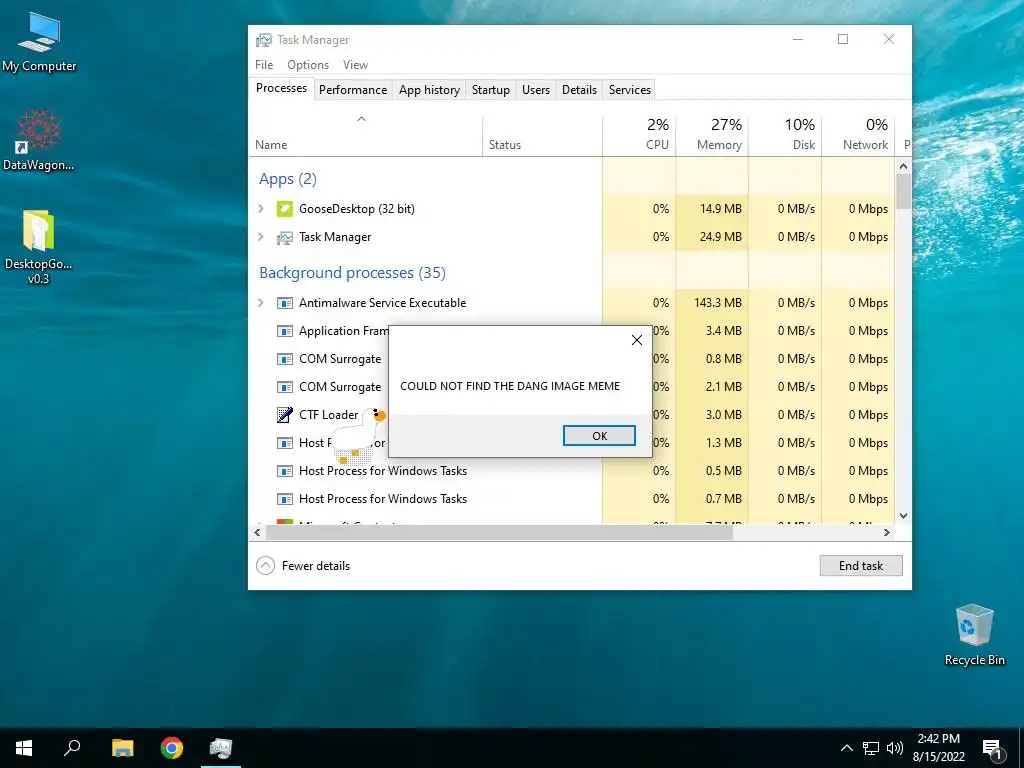Viewport: 1024px width, 768px height.
Task: Sort by CPU usage column
Action: pyautogui.click(x=639, y=136)
